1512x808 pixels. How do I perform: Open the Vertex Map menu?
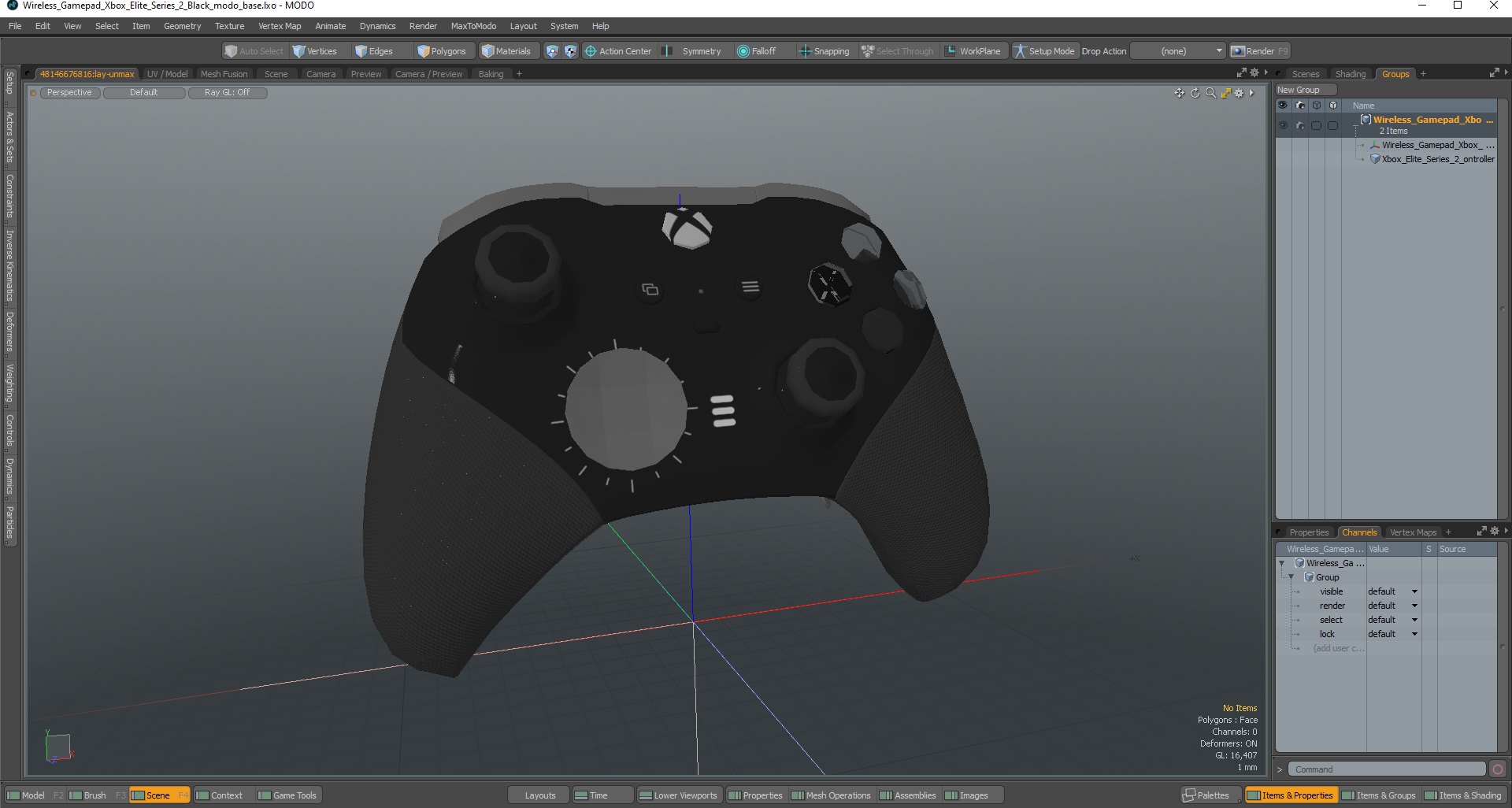point(280,26)
